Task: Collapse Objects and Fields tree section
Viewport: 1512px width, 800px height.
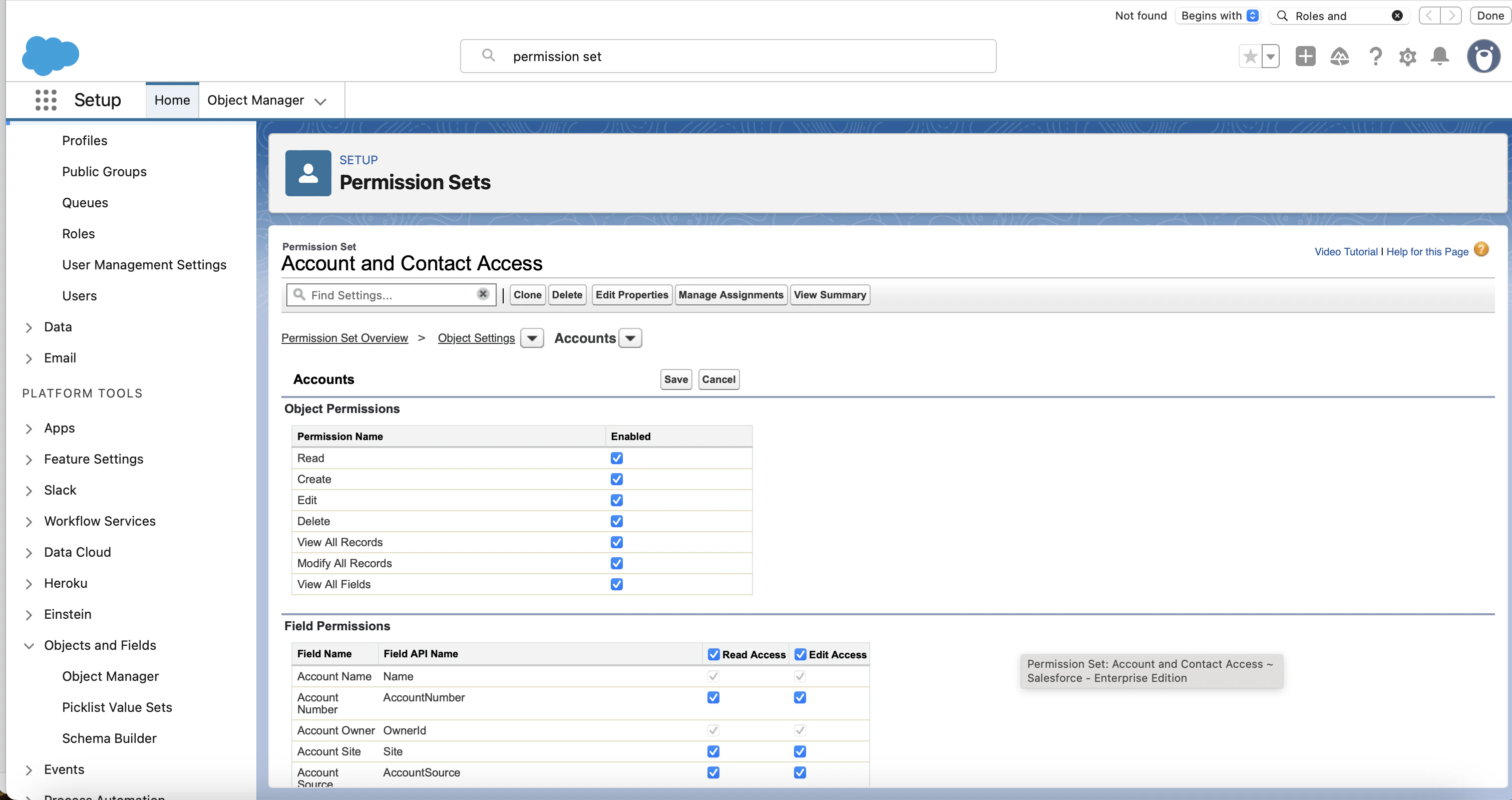Action: coord(29,646)
